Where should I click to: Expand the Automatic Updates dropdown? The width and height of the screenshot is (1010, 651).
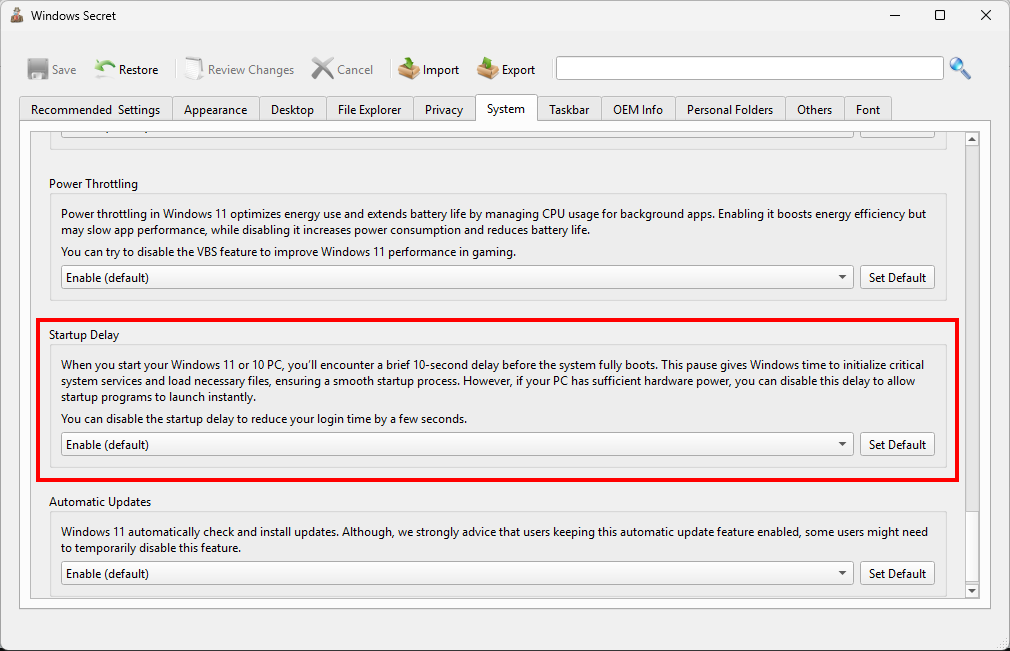tap(457, 573)
